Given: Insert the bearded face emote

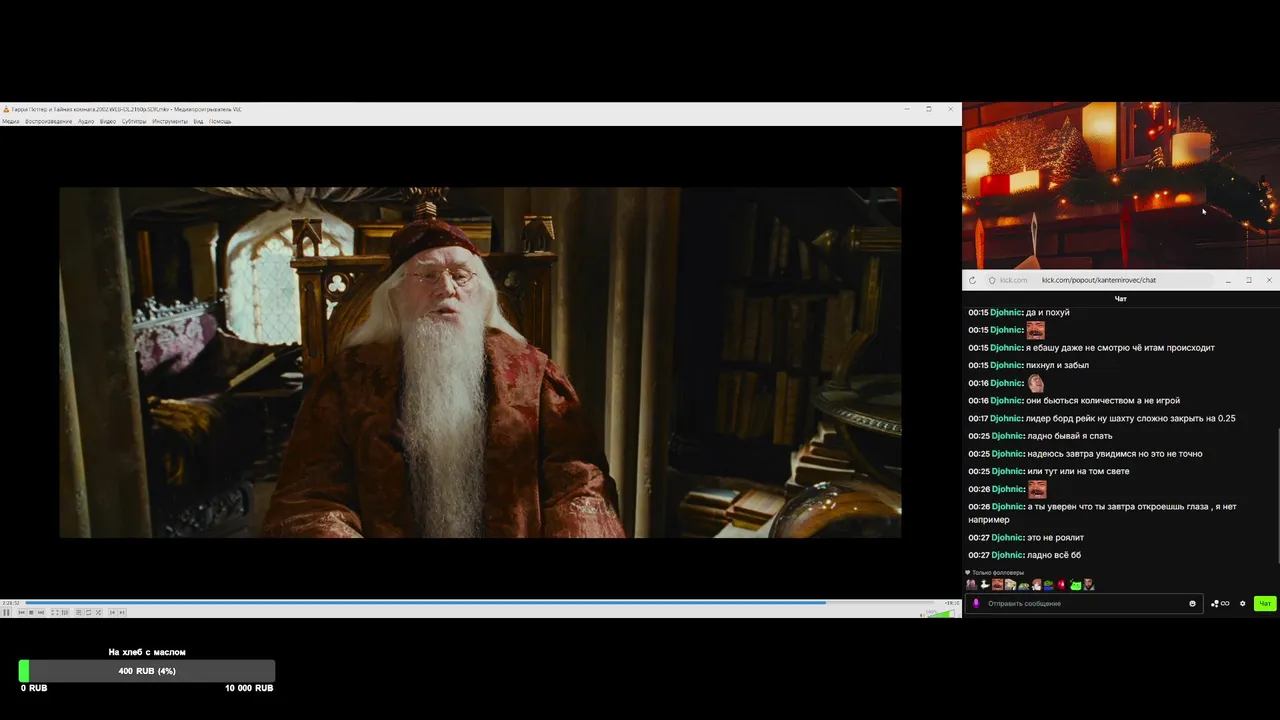Looking at the screenshot, I should (x=998, y=585).
